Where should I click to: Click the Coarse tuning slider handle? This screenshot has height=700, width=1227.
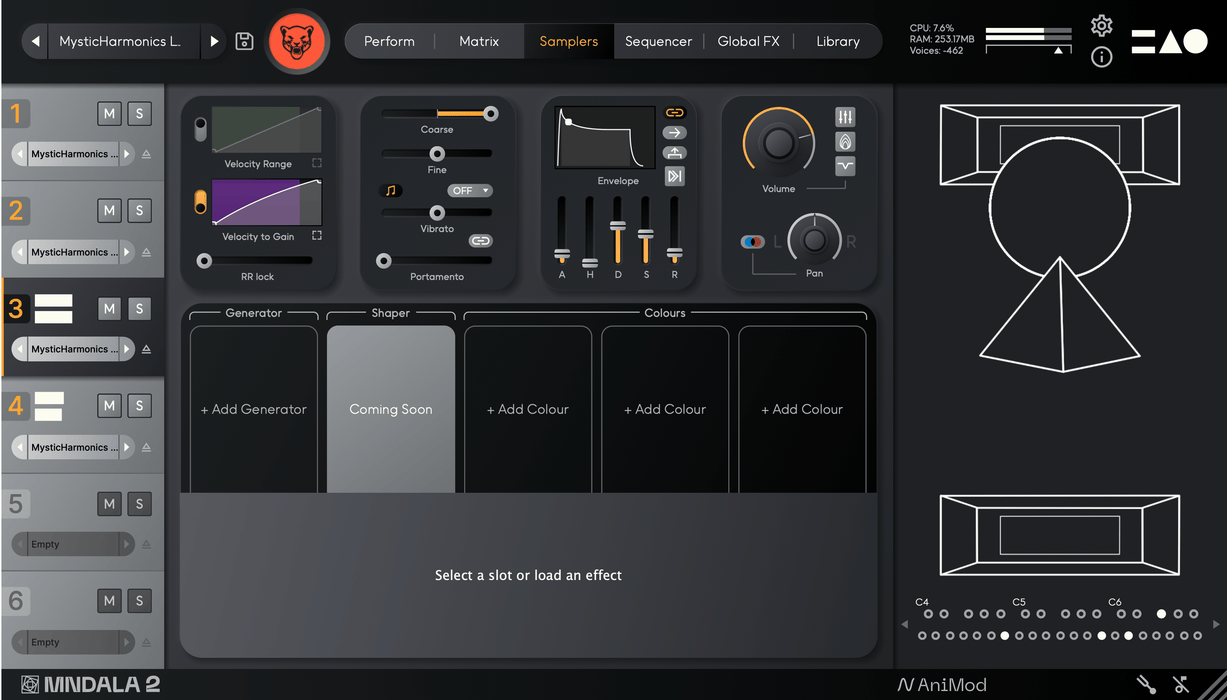tap(490, 114)
